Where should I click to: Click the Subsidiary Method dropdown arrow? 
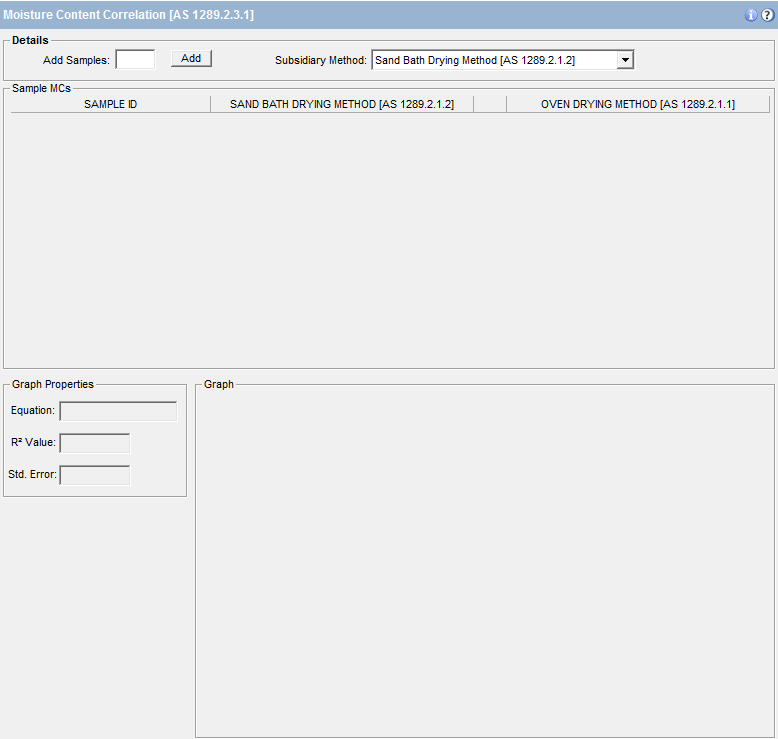(625, 60)
